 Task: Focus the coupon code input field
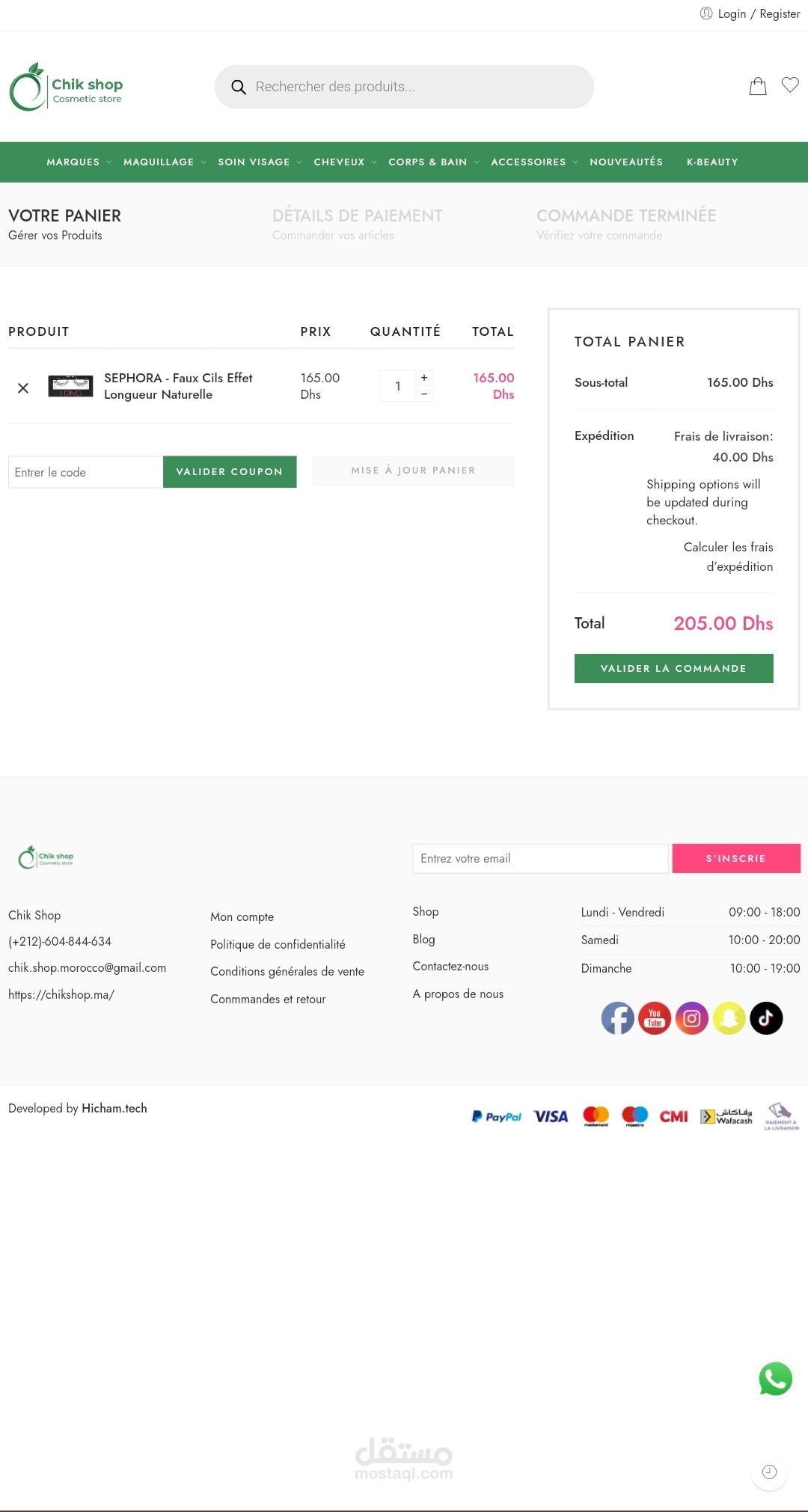point(85,472)
